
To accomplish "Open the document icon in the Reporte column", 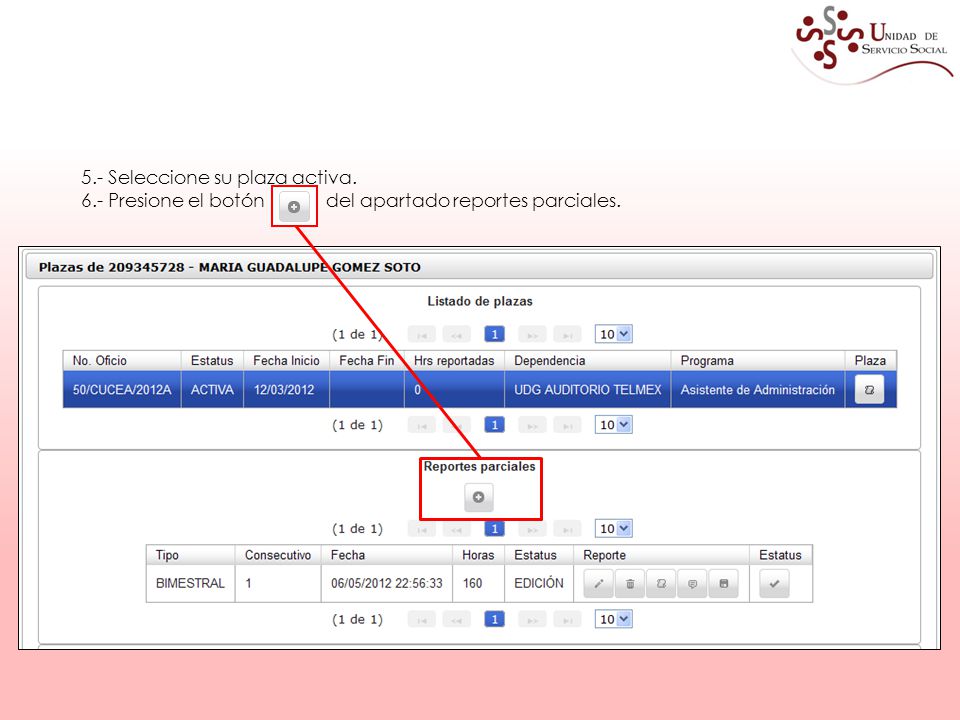I will coord(661,583).
